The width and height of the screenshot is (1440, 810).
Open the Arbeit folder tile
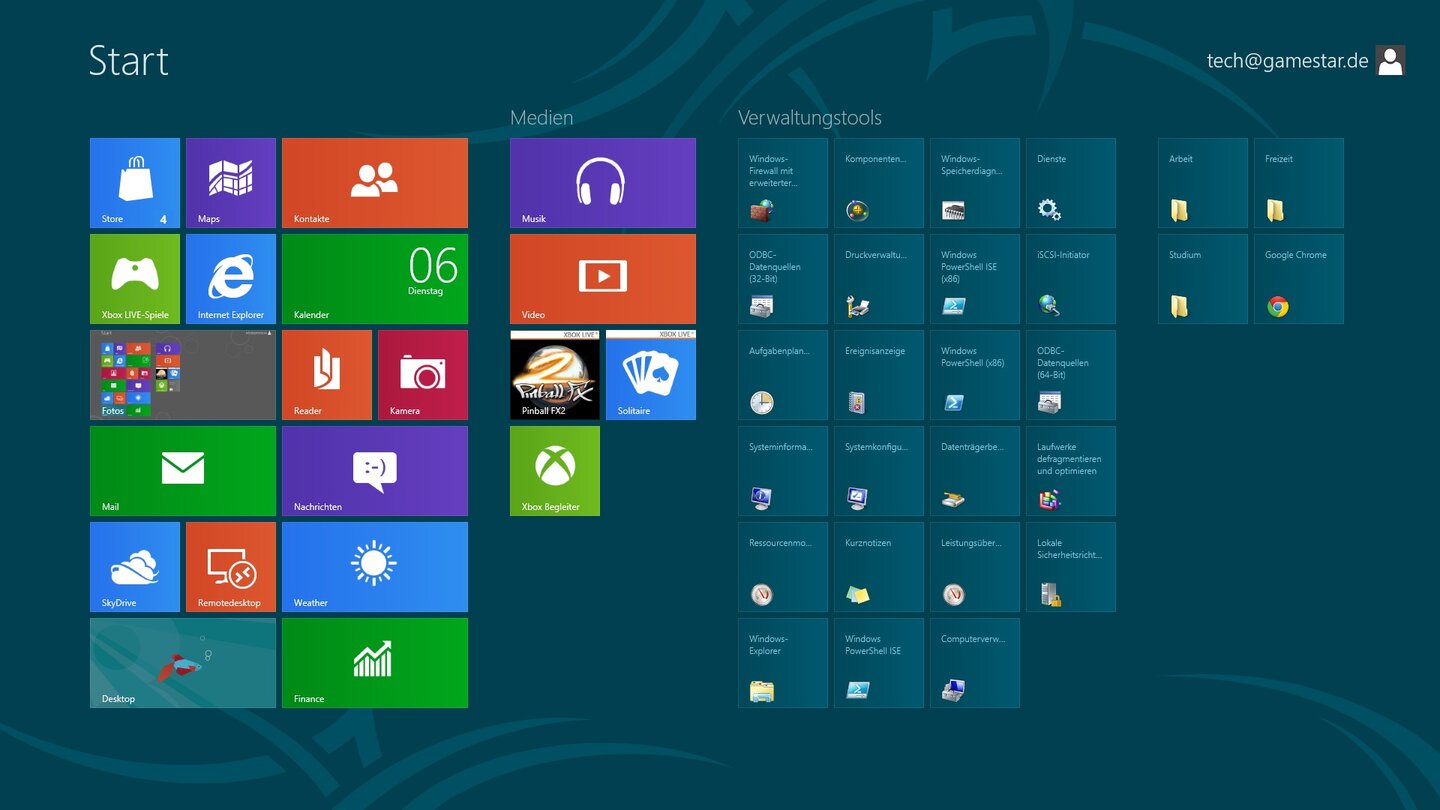coord(1203,183)
